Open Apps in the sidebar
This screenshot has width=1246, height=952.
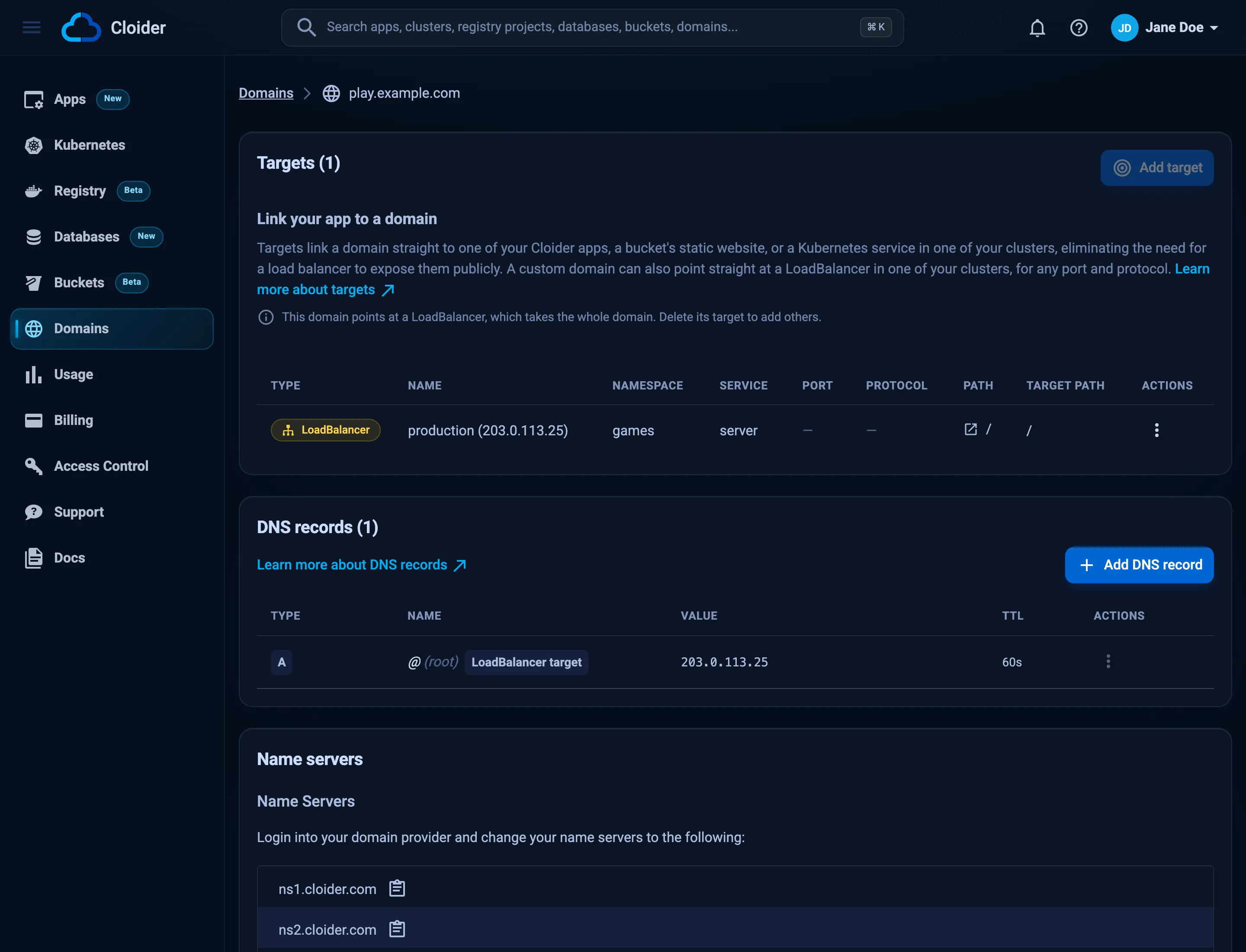112,99
